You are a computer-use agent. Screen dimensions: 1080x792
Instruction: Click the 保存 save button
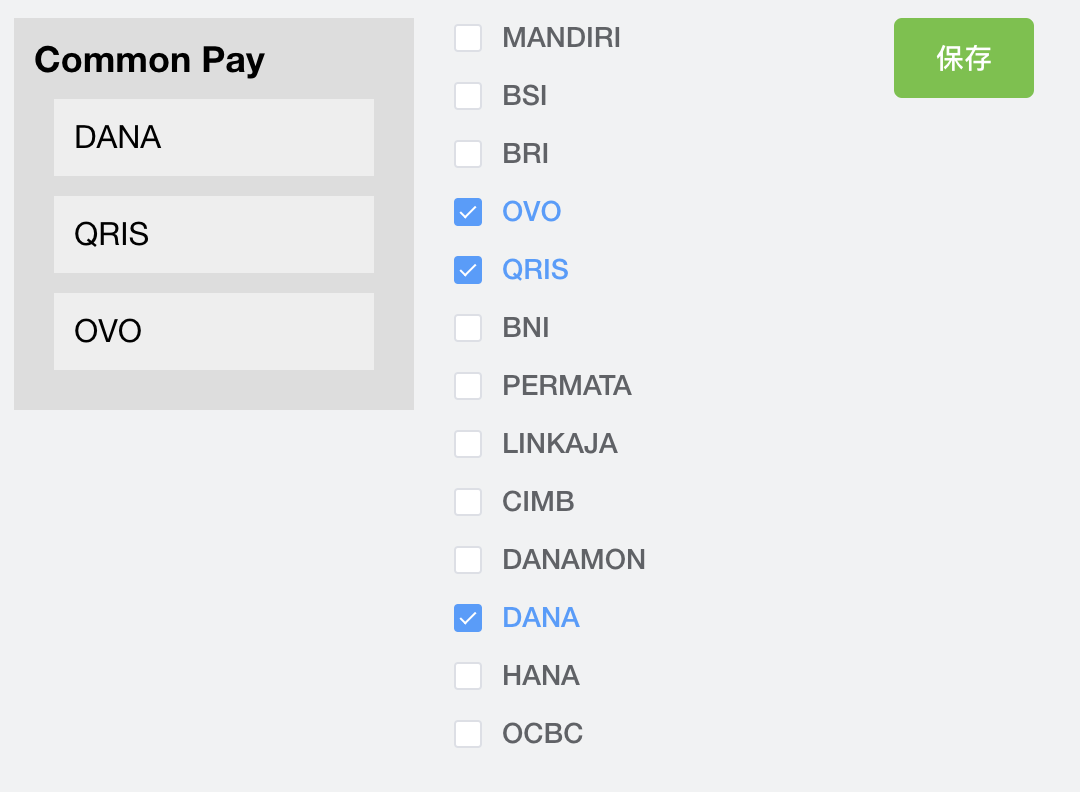963,58
